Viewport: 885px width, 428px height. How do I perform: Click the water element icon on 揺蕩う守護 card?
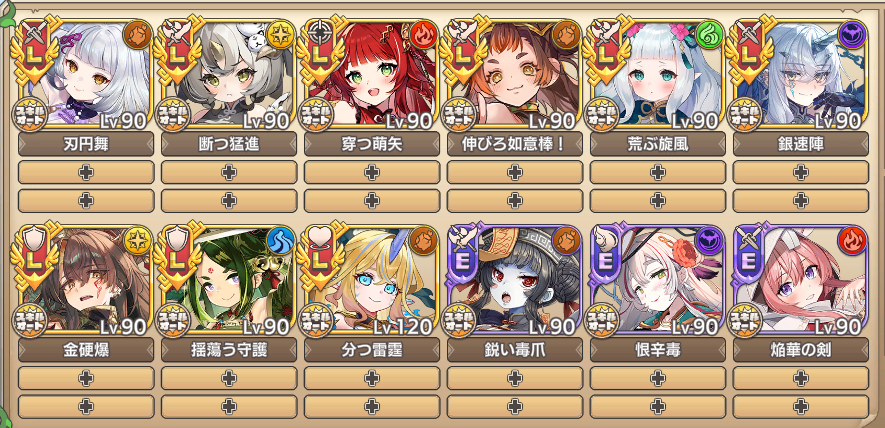pos(279,239)
